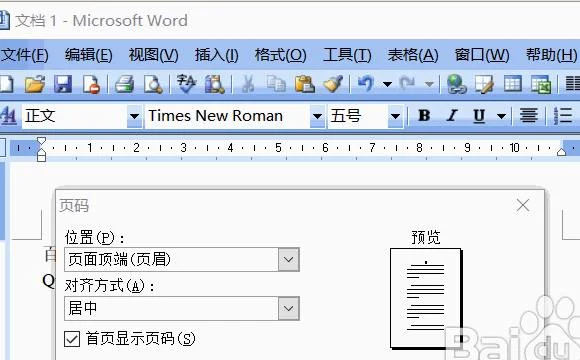Open Tables and Borders pencil icon

tap(484, 84)
